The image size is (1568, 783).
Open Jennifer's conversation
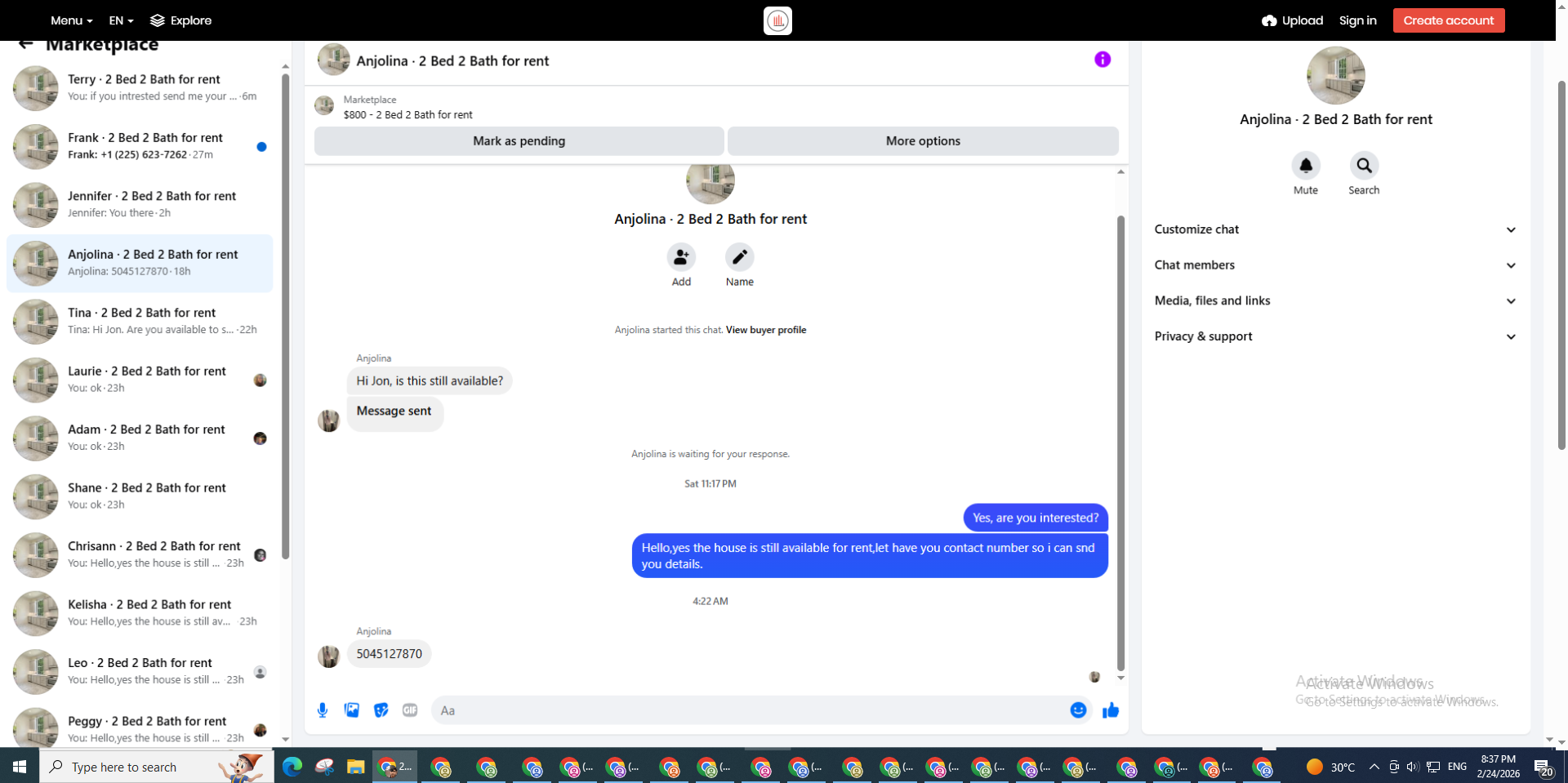(140, 204)
